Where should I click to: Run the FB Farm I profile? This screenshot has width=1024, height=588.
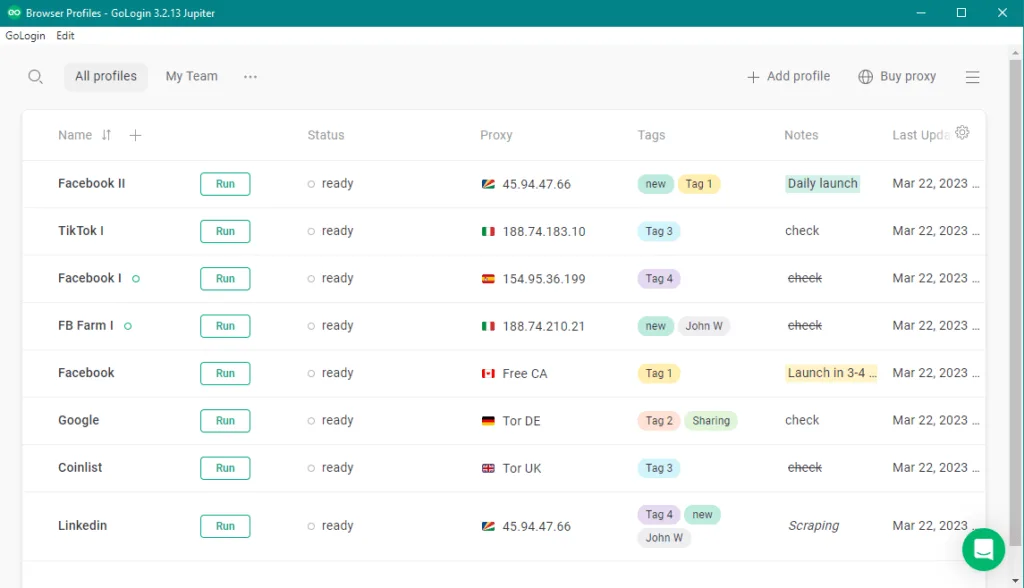tap(225, 326)
